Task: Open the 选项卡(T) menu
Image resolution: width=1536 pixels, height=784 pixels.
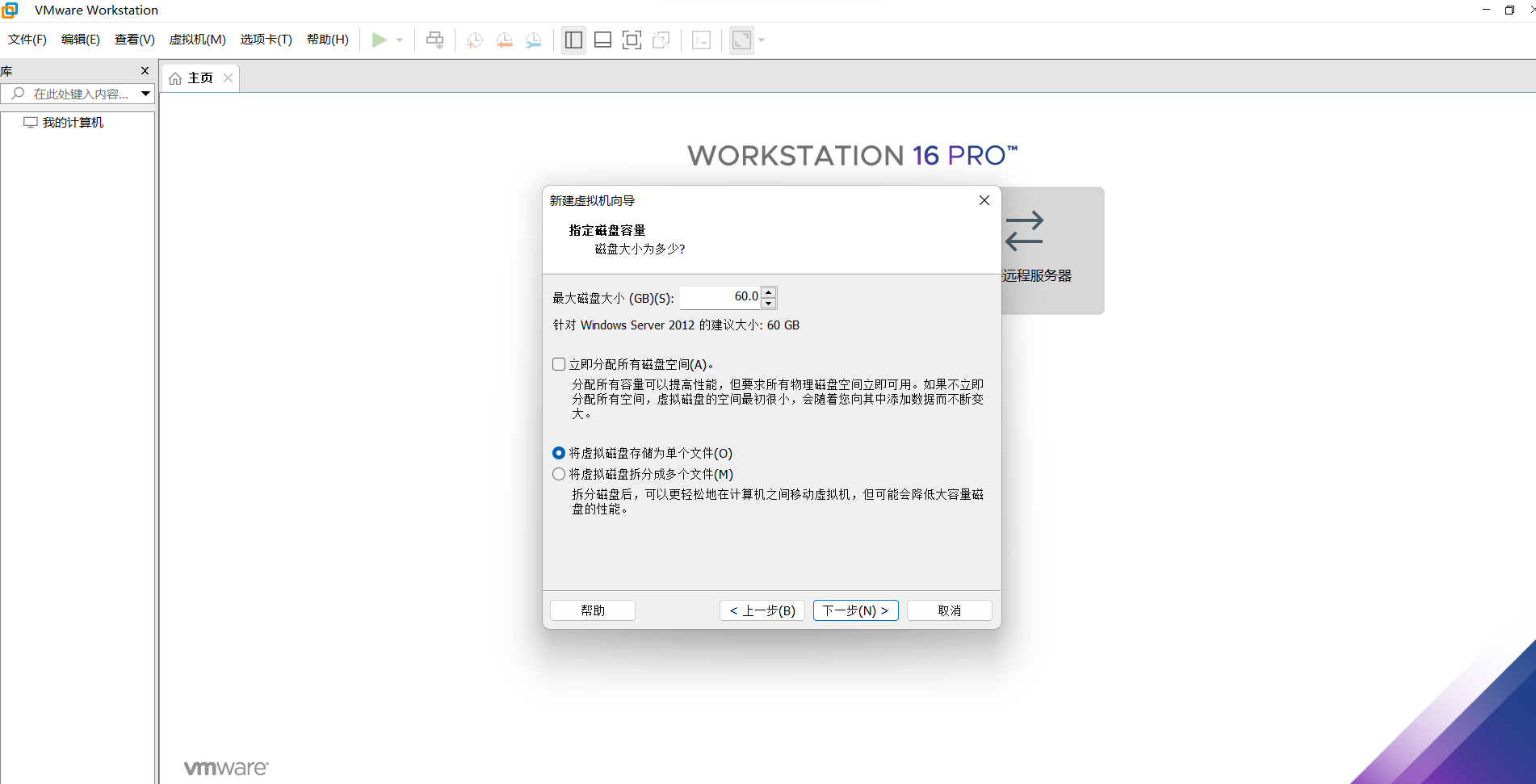Action: click(266, 40)
